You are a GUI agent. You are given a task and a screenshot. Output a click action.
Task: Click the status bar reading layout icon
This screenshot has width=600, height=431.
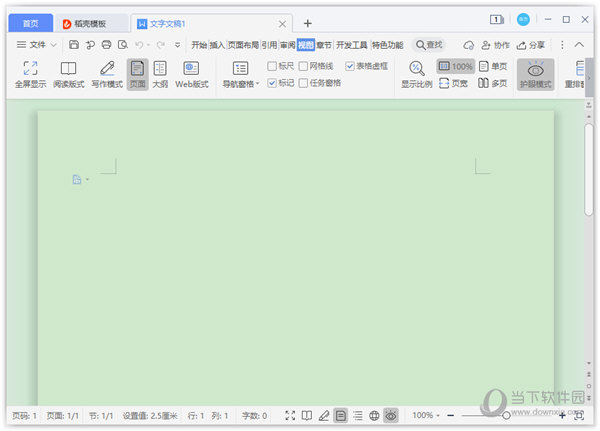[x=307, y=415]
